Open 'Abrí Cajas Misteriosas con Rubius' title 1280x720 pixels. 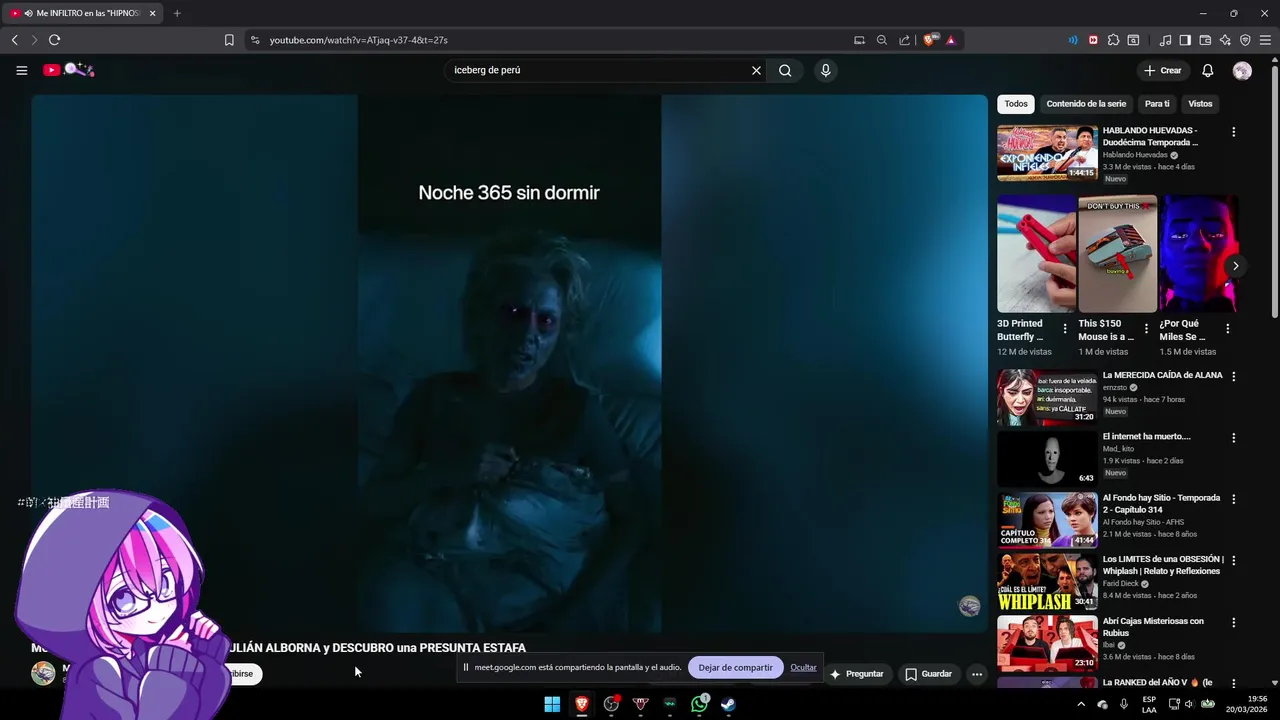coord(1153,627)
